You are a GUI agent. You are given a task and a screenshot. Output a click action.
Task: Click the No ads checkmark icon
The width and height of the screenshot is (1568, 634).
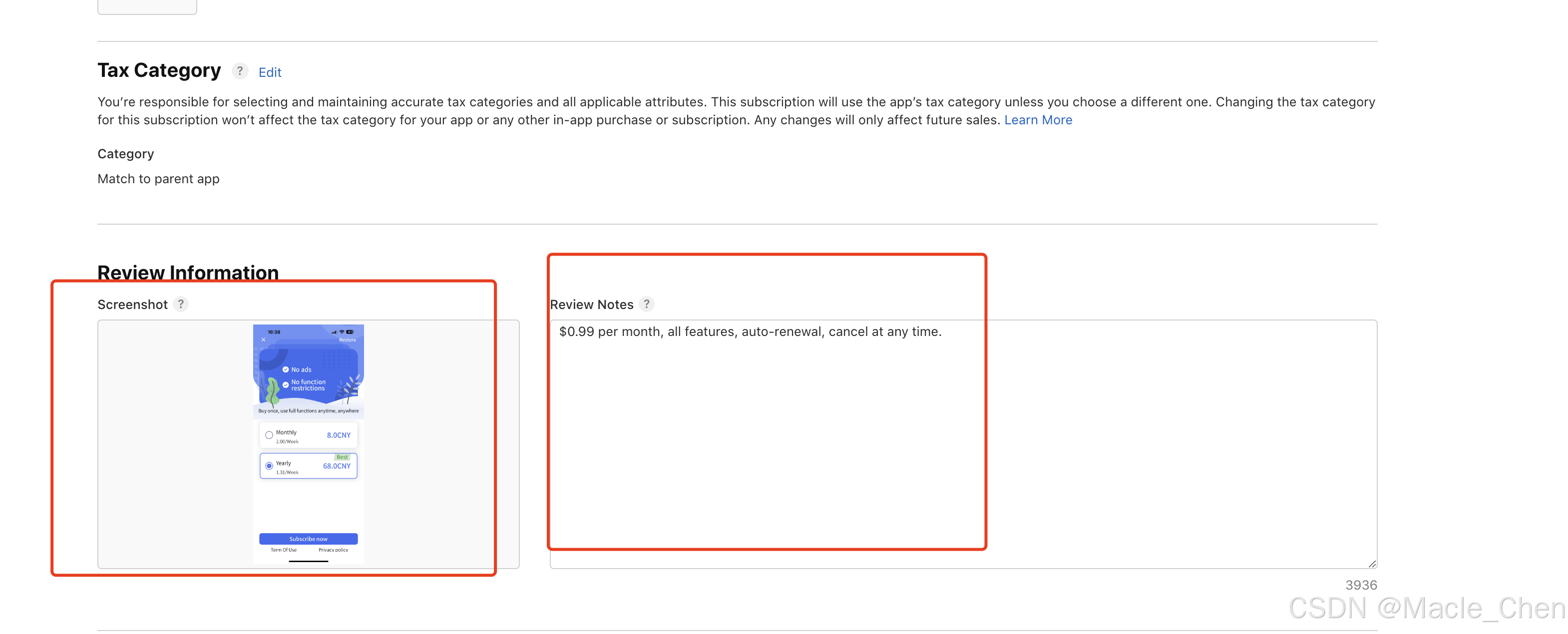click(286, 369)
